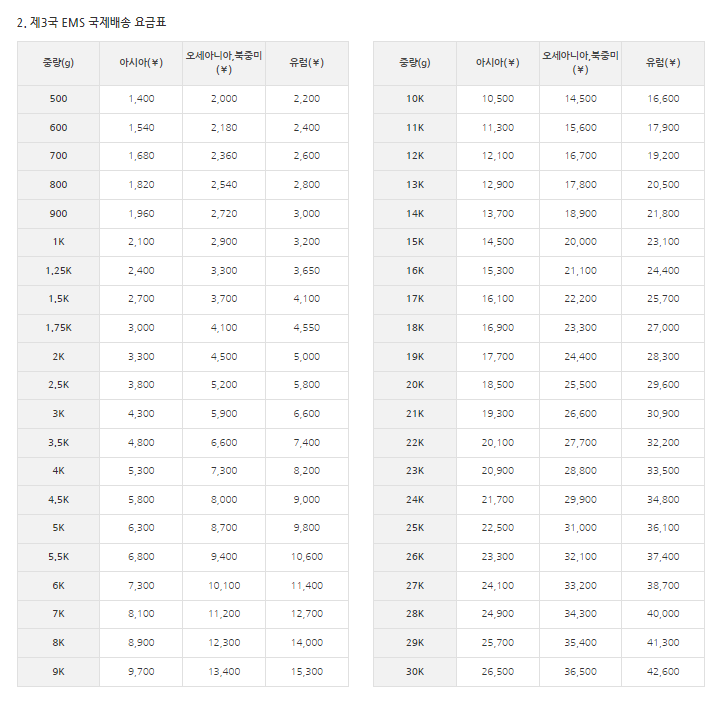
Task: Click the 36,500 price in 30K row
Action: point(580,672)
